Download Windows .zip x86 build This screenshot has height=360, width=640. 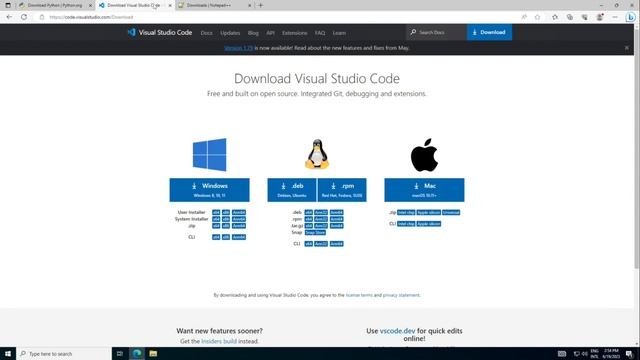tap(226, 226)
